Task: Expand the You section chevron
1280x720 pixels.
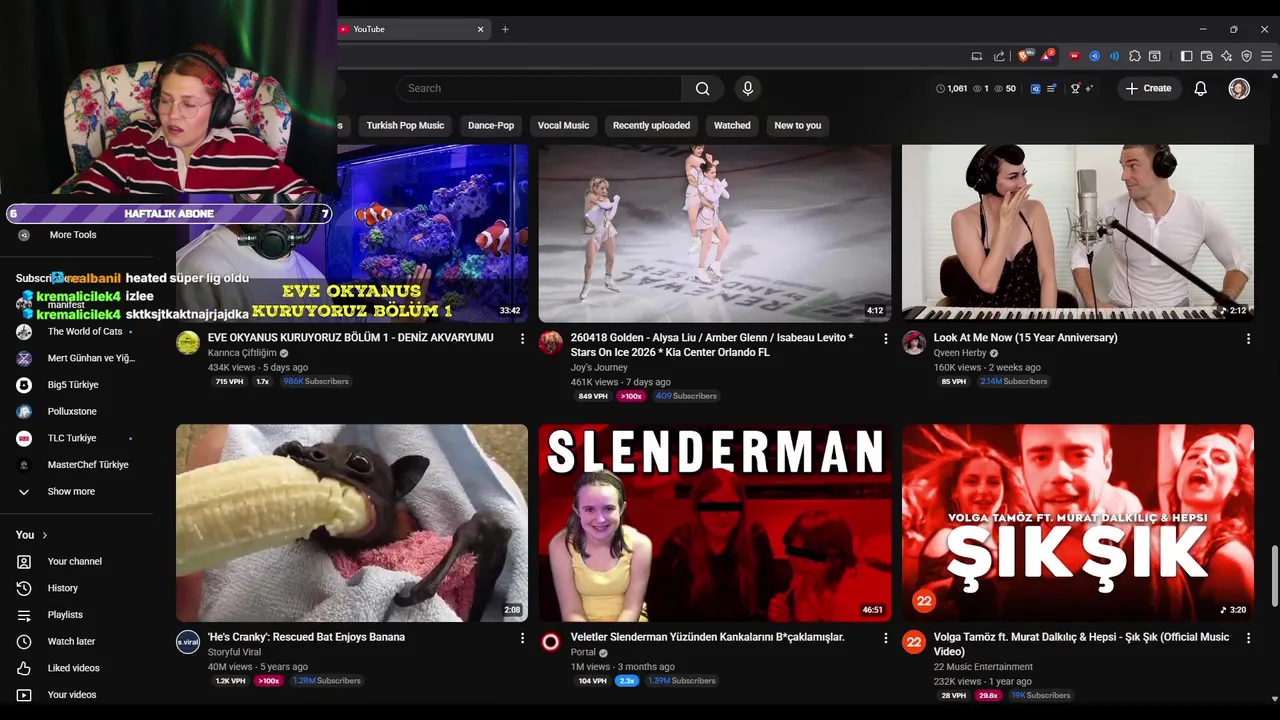Action: pos(44,535)
